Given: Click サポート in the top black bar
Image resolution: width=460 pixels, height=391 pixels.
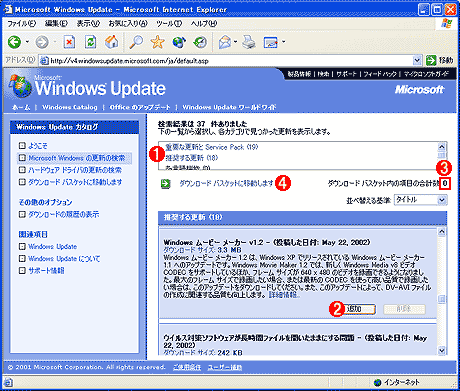Looking at the screenshot, I should [346, 74].
